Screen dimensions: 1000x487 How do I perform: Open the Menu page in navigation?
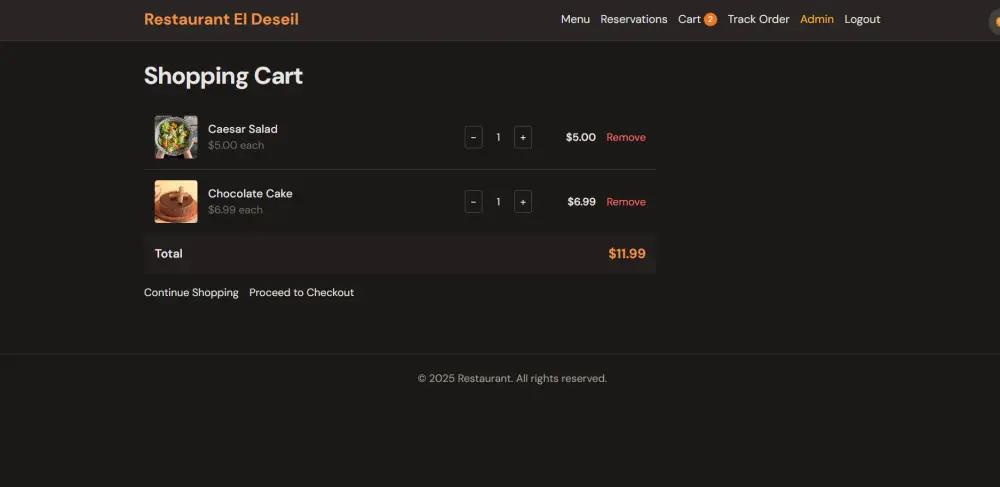(575, 20)
